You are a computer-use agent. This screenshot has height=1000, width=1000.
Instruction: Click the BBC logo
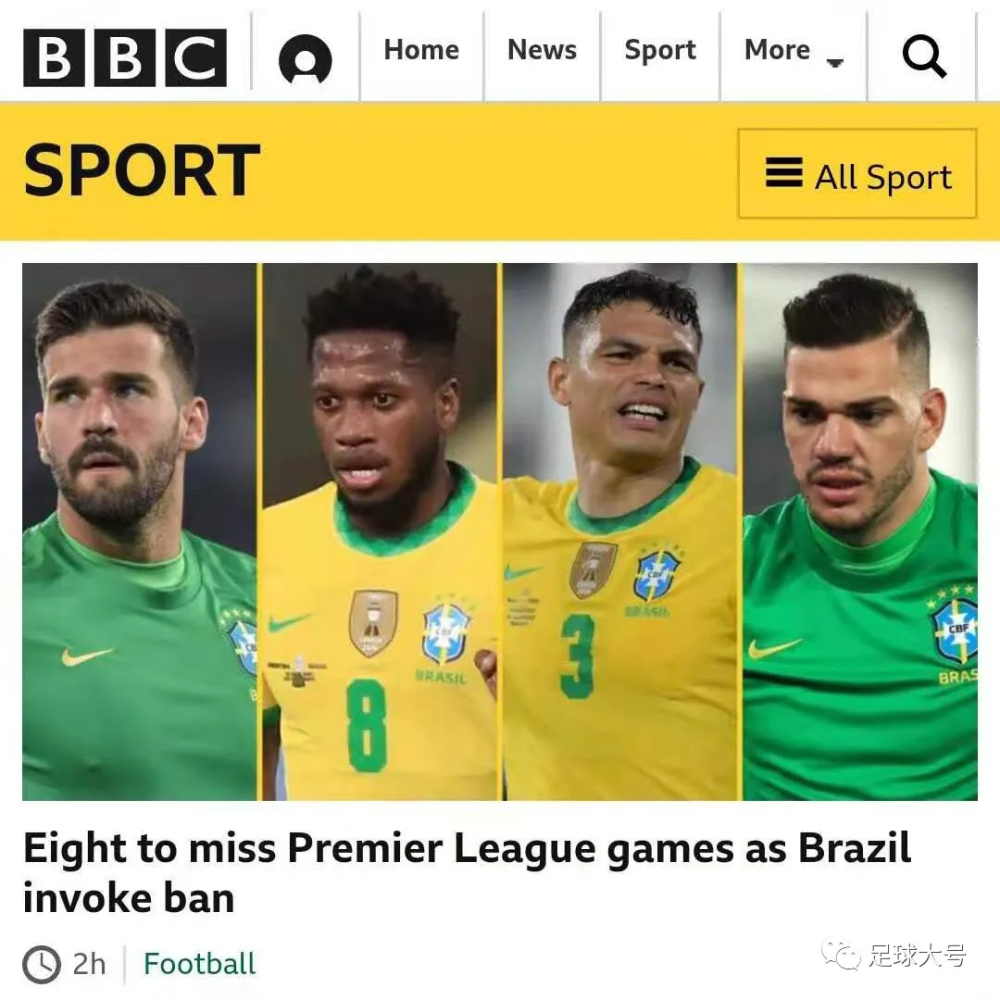tap(124, 57)
